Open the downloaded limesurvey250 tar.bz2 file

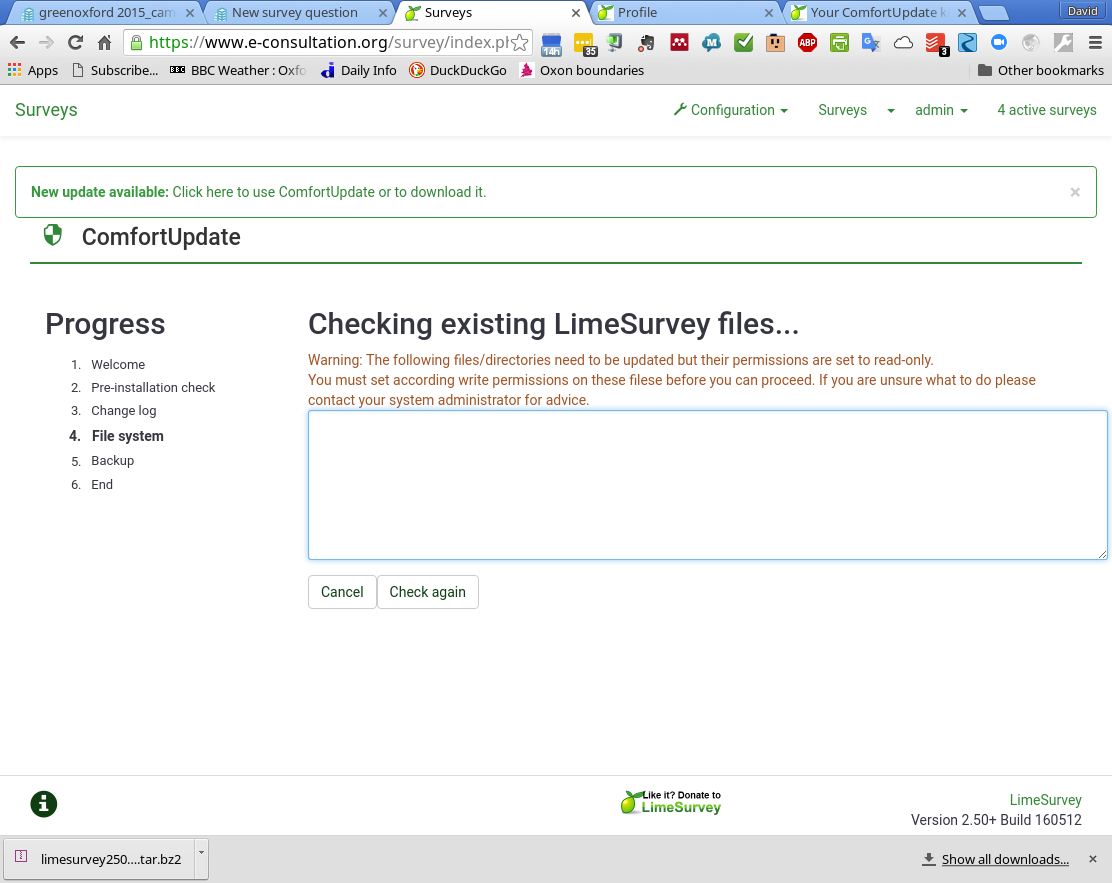tap(99, 859)
